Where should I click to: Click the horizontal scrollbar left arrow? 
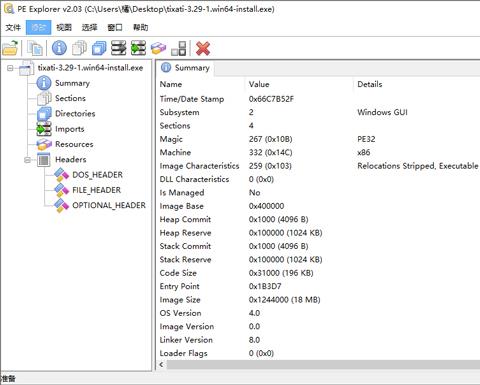click(161, 365)
